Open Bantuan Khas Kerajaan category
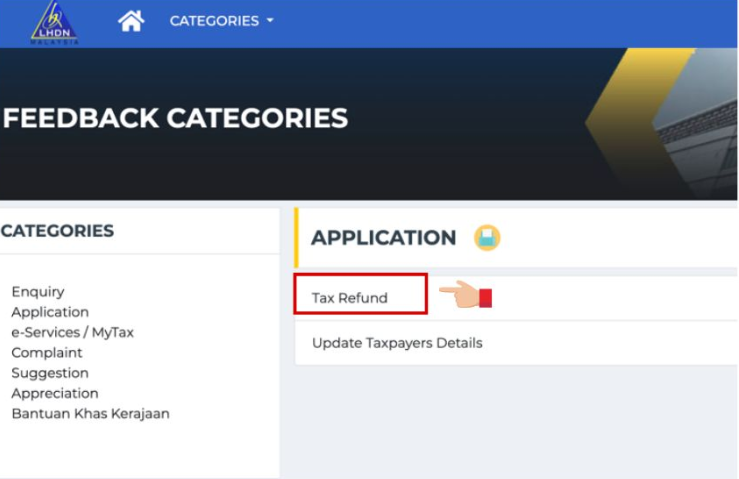 coord(90,414)
